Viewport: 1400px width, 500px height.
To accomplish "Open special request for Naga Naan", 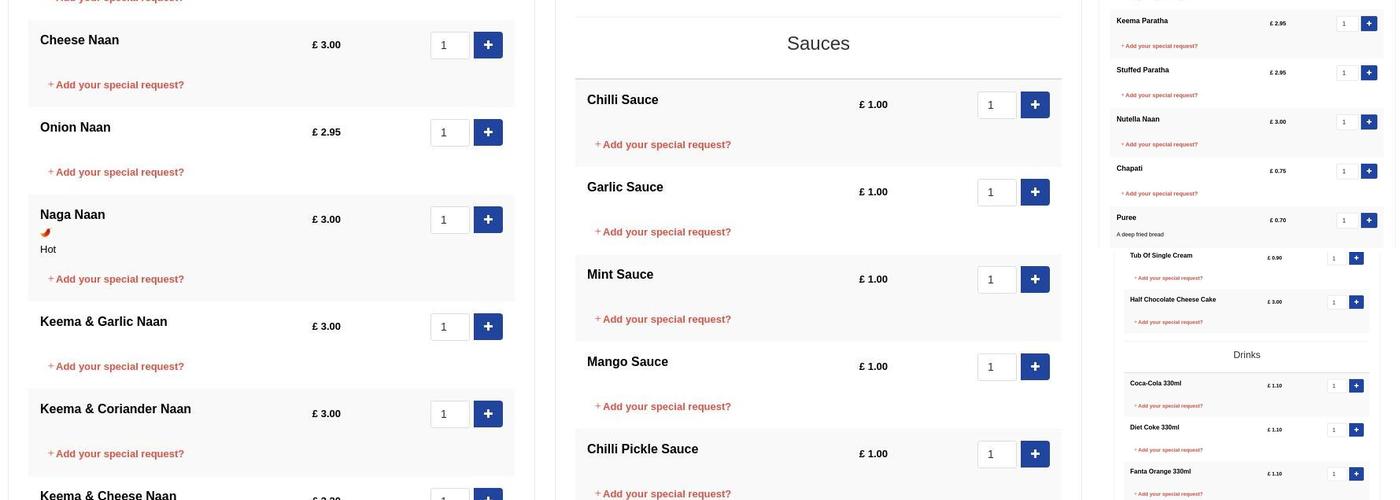I will [119, 279].
